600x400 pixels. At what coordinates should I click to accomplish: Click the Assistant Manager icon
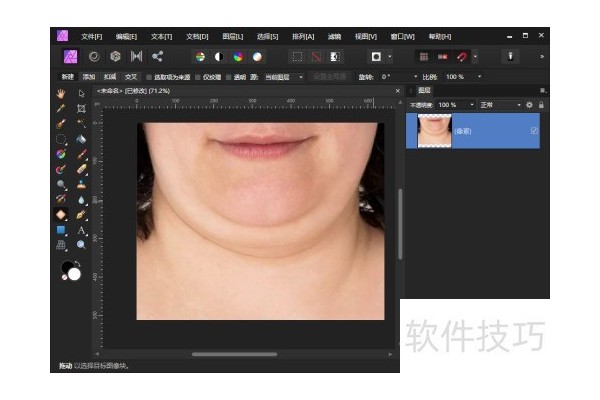point(510,57)
